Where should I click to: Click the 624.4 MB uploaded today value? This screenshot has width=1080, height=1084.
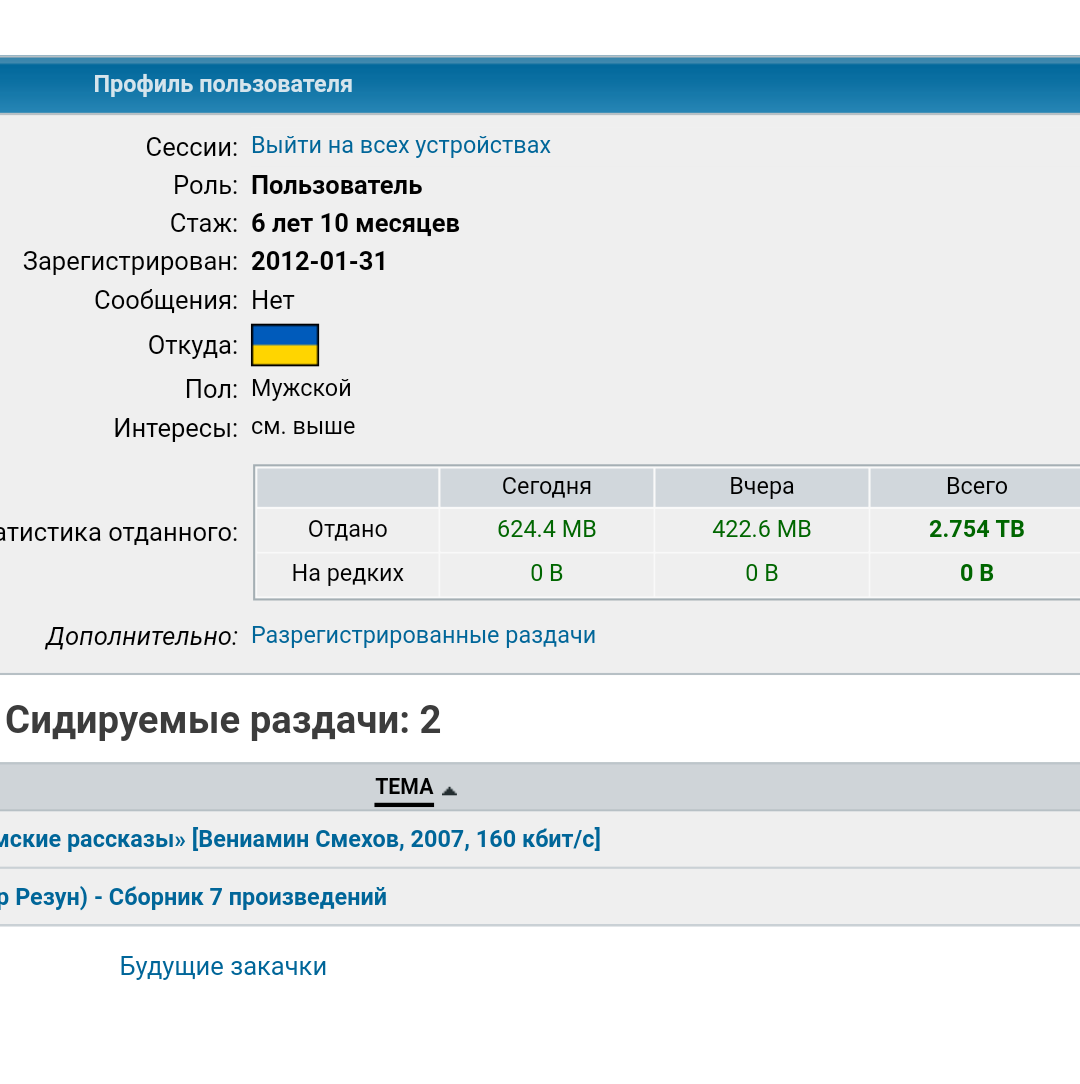coord(546,529)
